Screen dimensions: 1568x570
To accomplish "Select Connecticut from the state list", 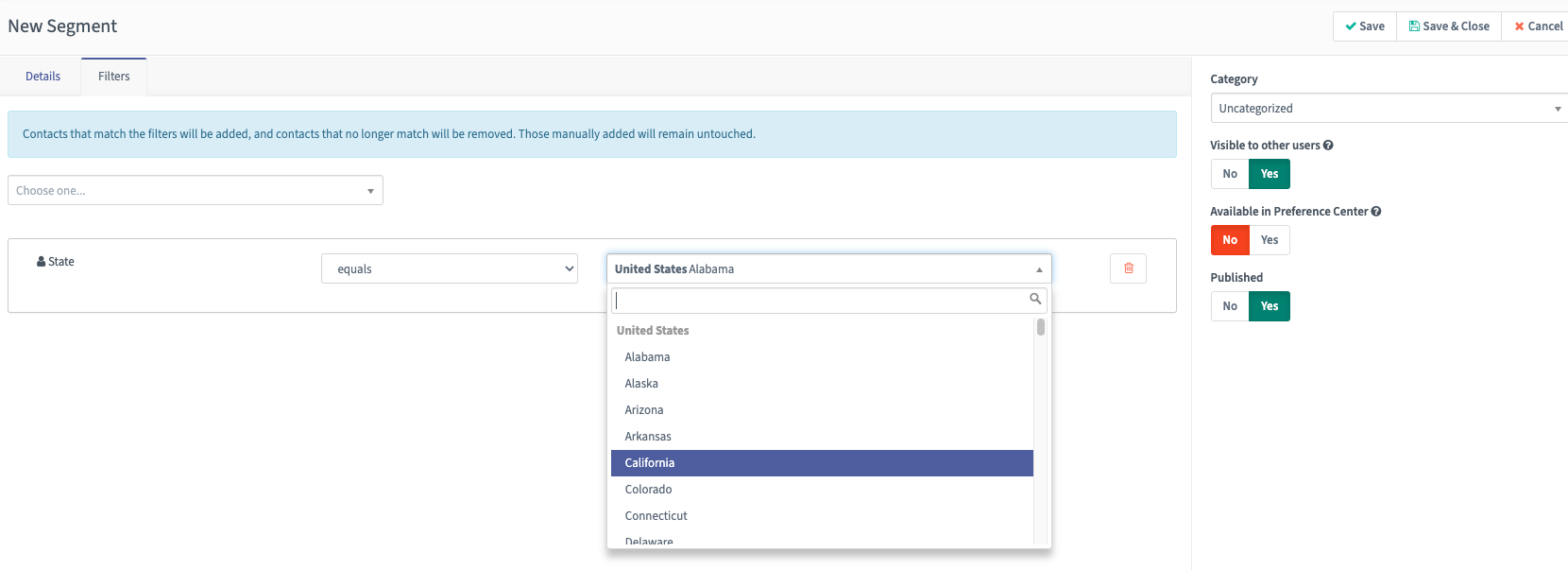I will click(822, 516).
